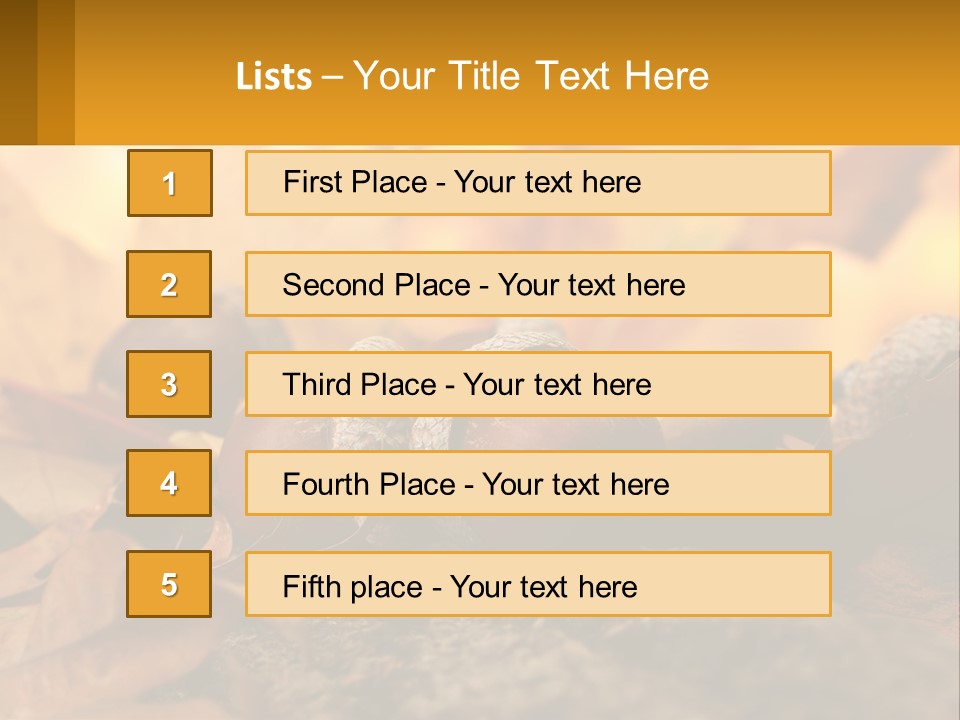Click the empty margin right of Fifth place box

[x=893, y=584]
